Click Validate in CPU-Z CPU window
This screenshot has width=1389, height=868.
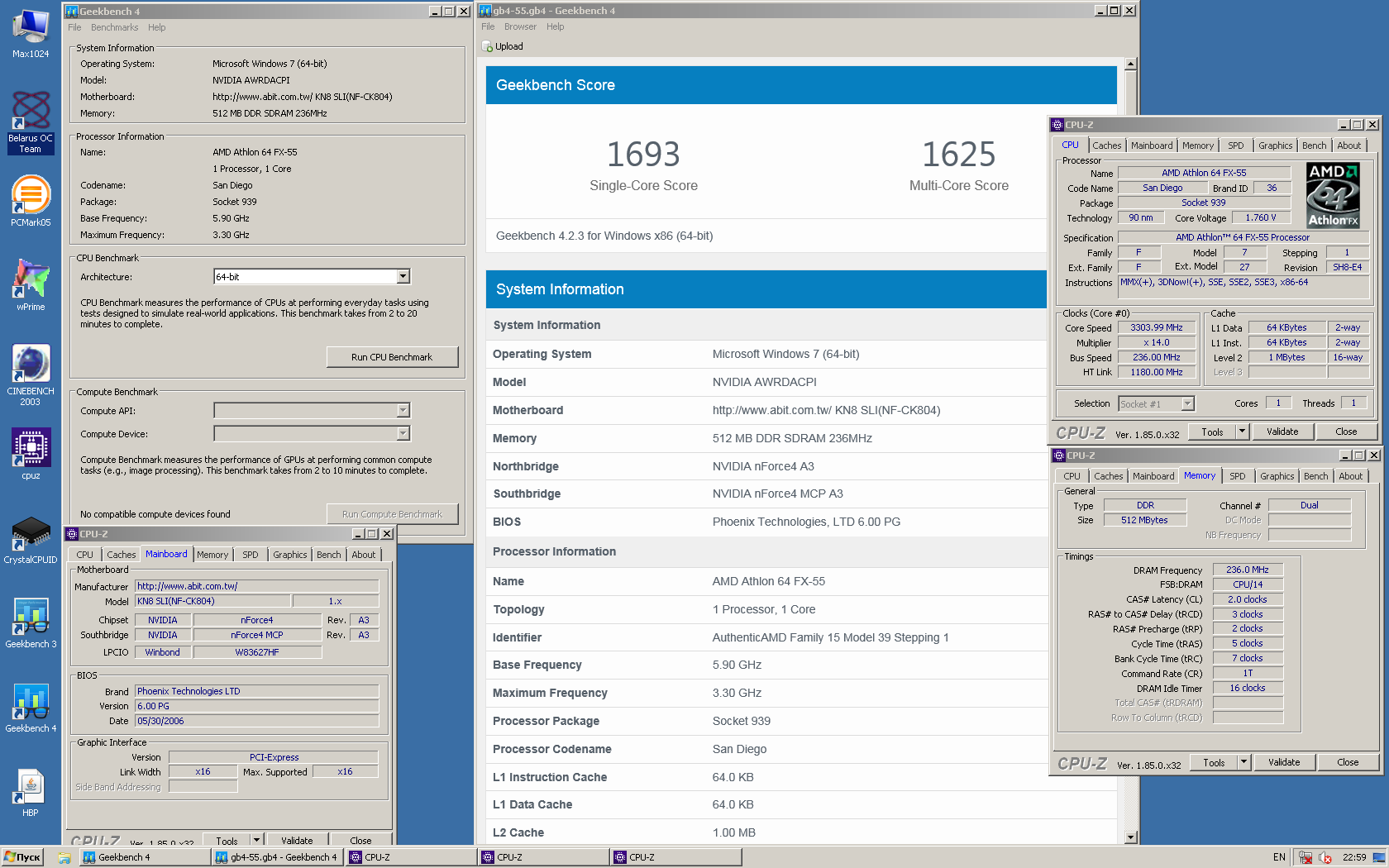pos(1282,432)
